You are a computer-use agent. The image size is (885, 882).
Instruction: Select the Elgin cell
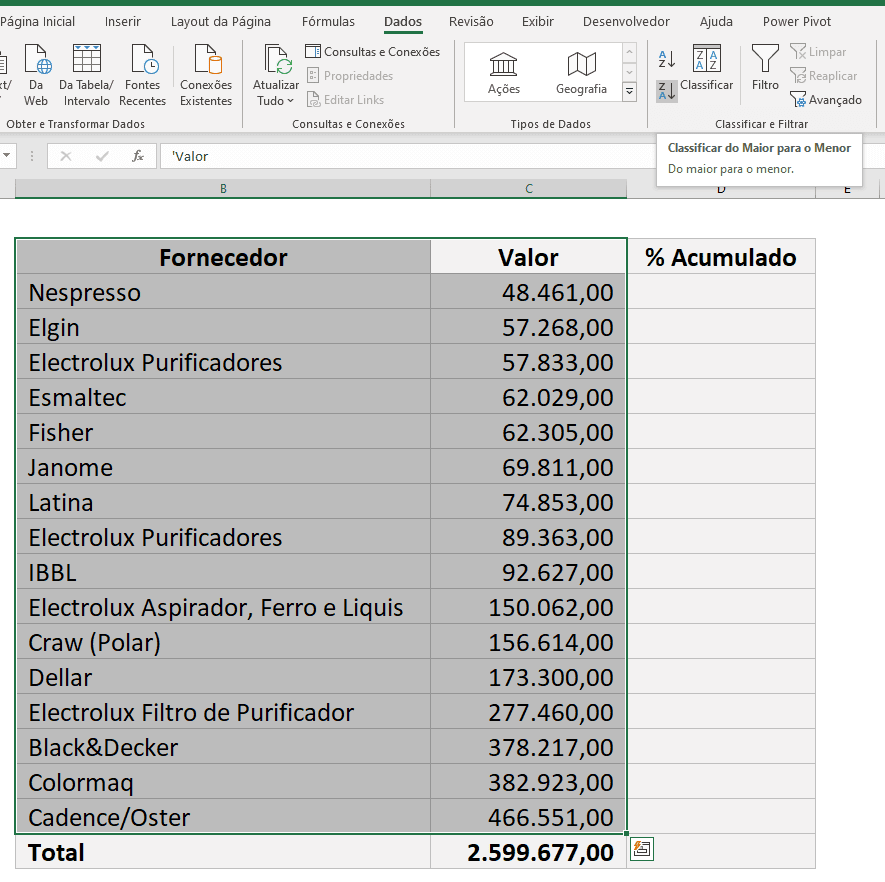point(224,327)
